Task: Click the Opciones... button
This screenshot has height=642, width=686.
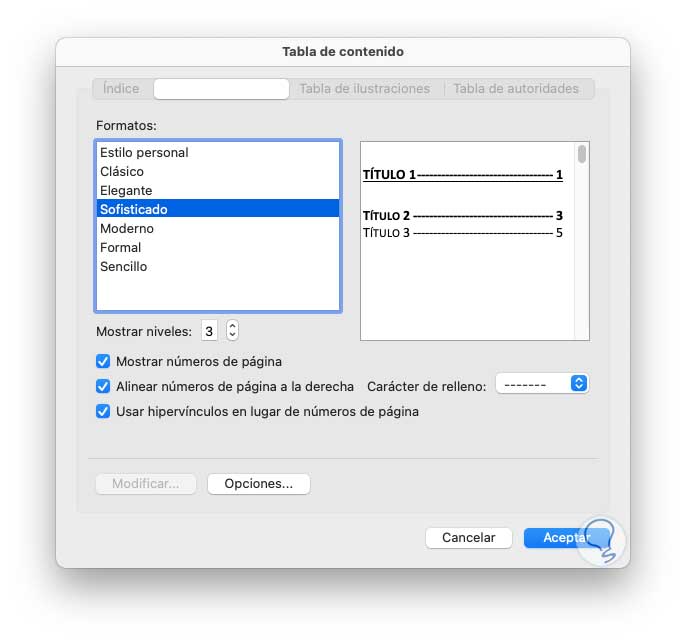Action: 258,484
